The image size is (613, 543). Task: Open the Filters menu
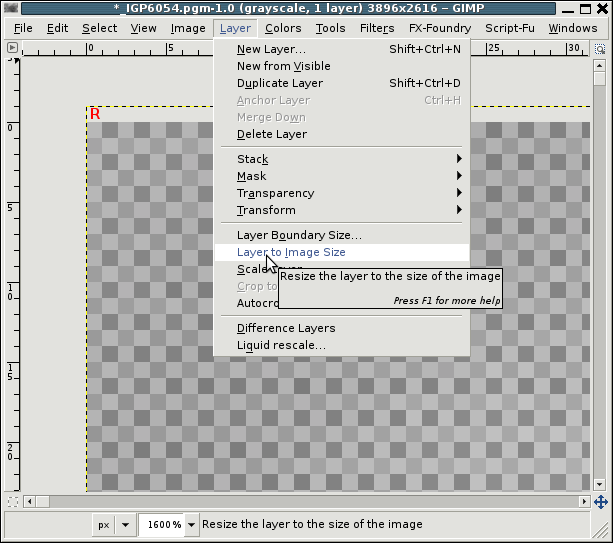pos(377,28)
